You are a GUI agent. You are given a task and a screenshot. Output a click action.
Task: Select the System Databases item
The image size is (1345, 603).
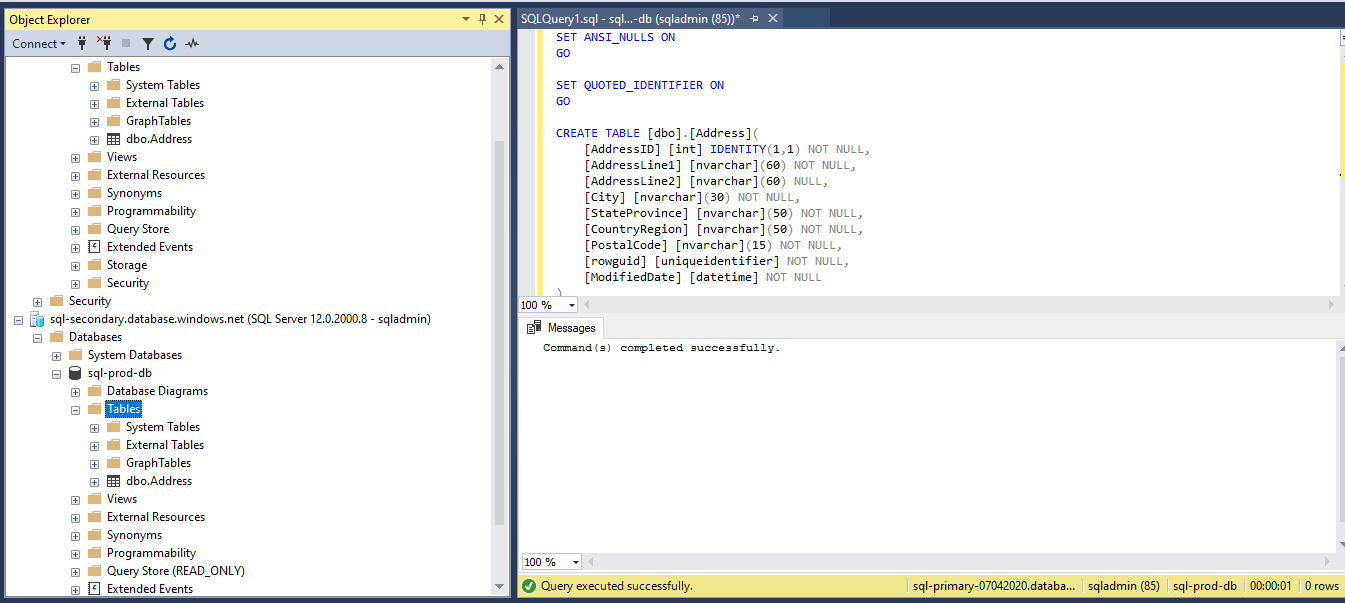click(135, 355)
